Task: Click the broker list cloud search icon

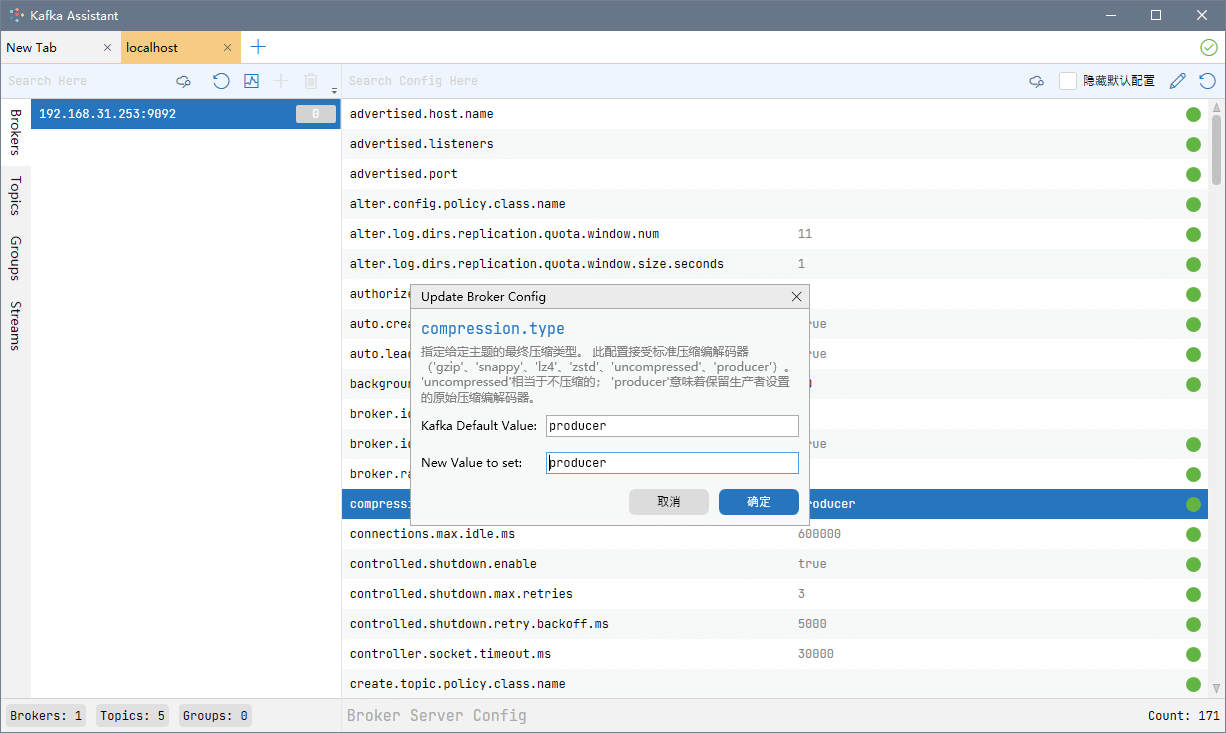Action: coord(183,81)
